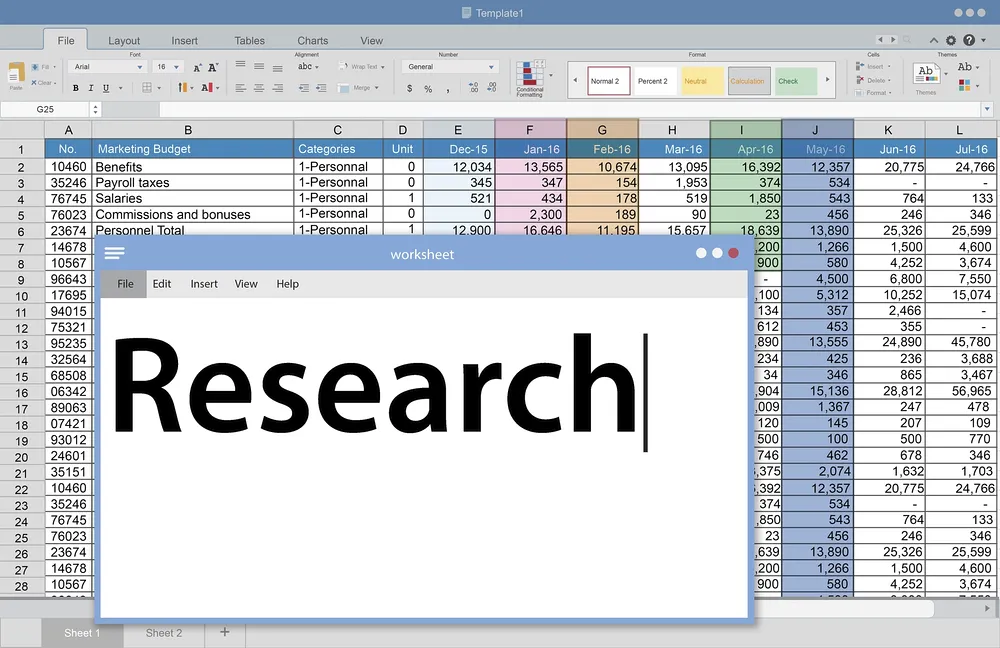1000x648 pixels.
Task: Click the percent style icon
Action: (x=428, y=87)
